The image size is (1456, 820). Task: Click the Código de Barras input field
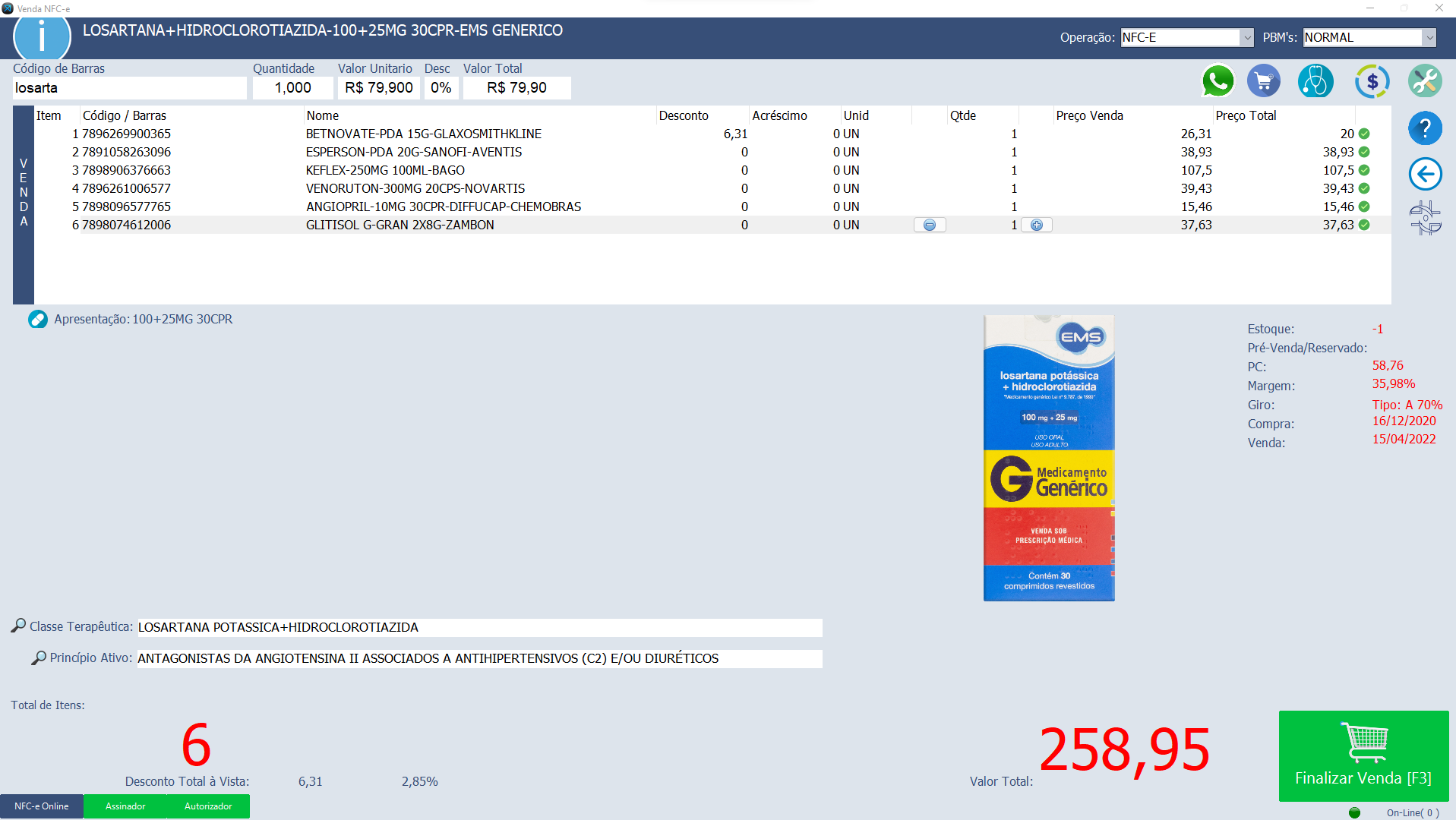click(129, 88)
